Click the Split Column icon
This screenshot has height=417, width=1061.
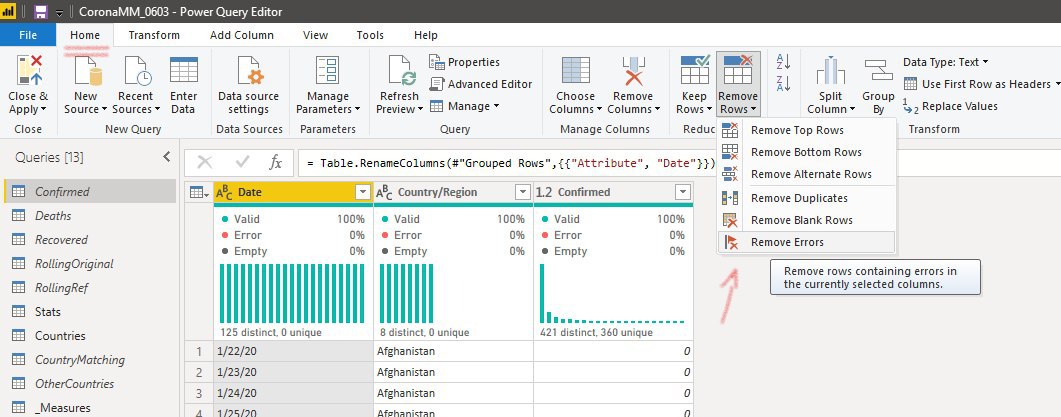pos(831,70)
